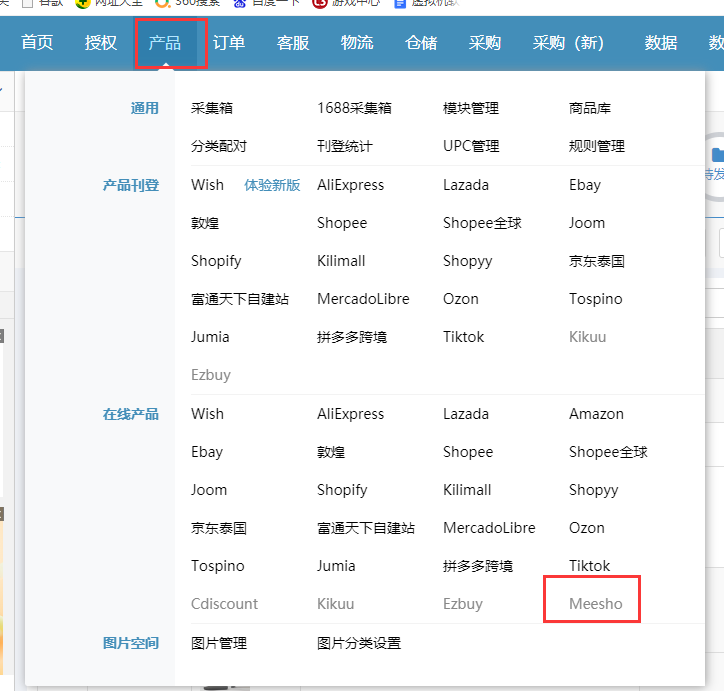The image size is (724, 691).
Task: Open Cdiscount online products
Action: pyautogui.click(x=224, y=604)
